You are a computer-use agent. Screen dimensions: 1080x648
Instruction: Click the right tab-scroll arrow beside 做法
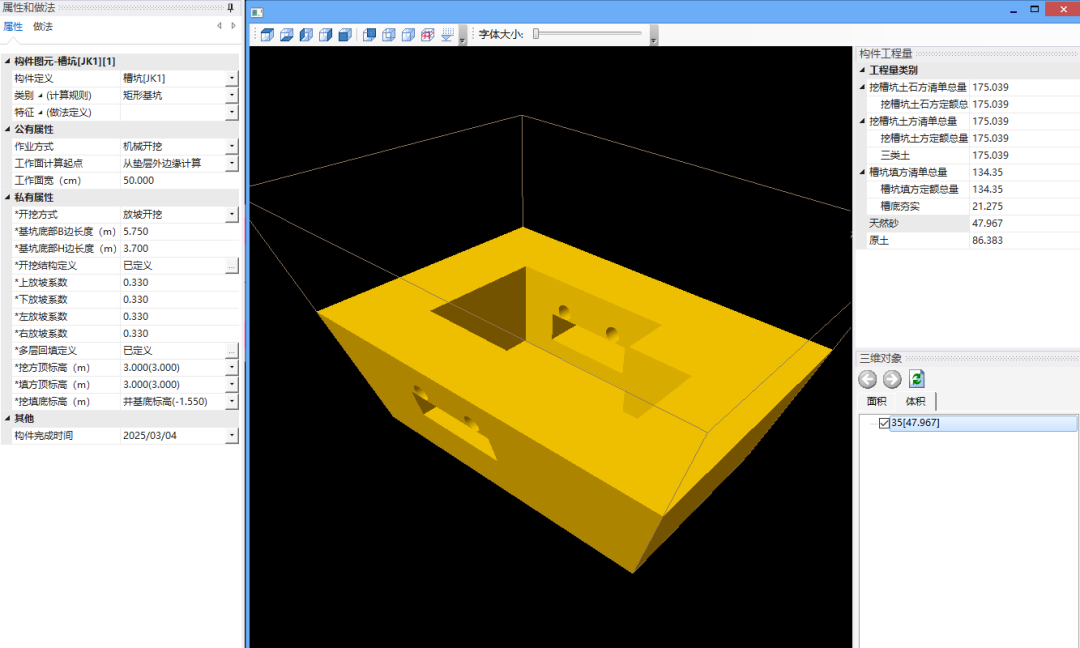[x=233, y=26]
